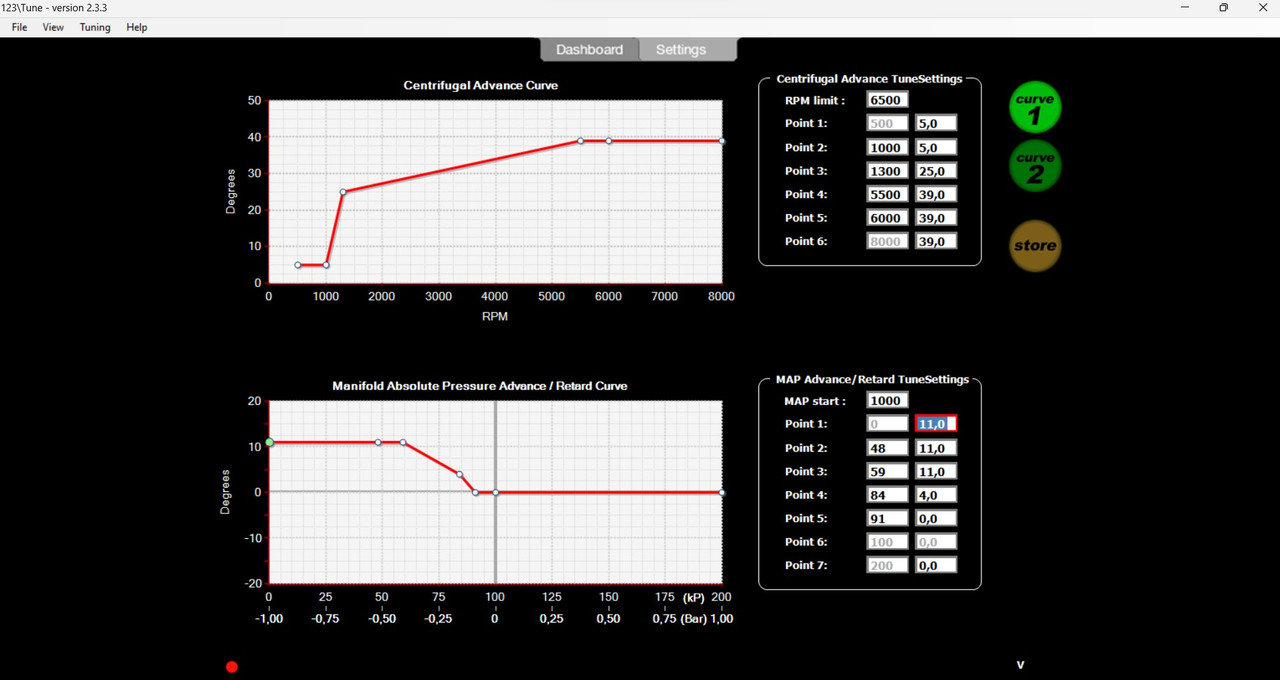Select MAP curve node at 59 kP

click(x=403, y=442)
